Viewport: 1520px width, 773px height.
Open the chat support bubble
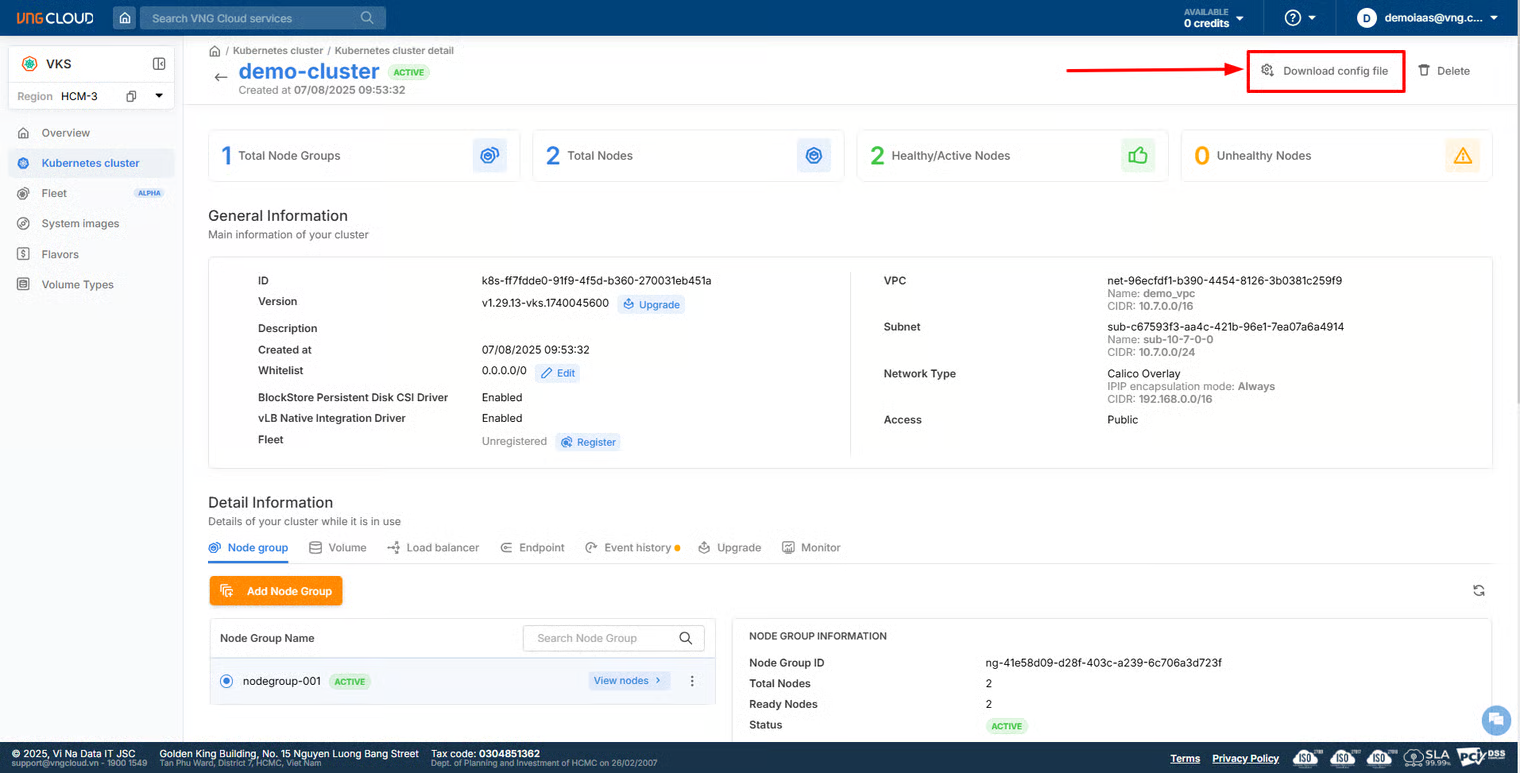(1495, 719)
